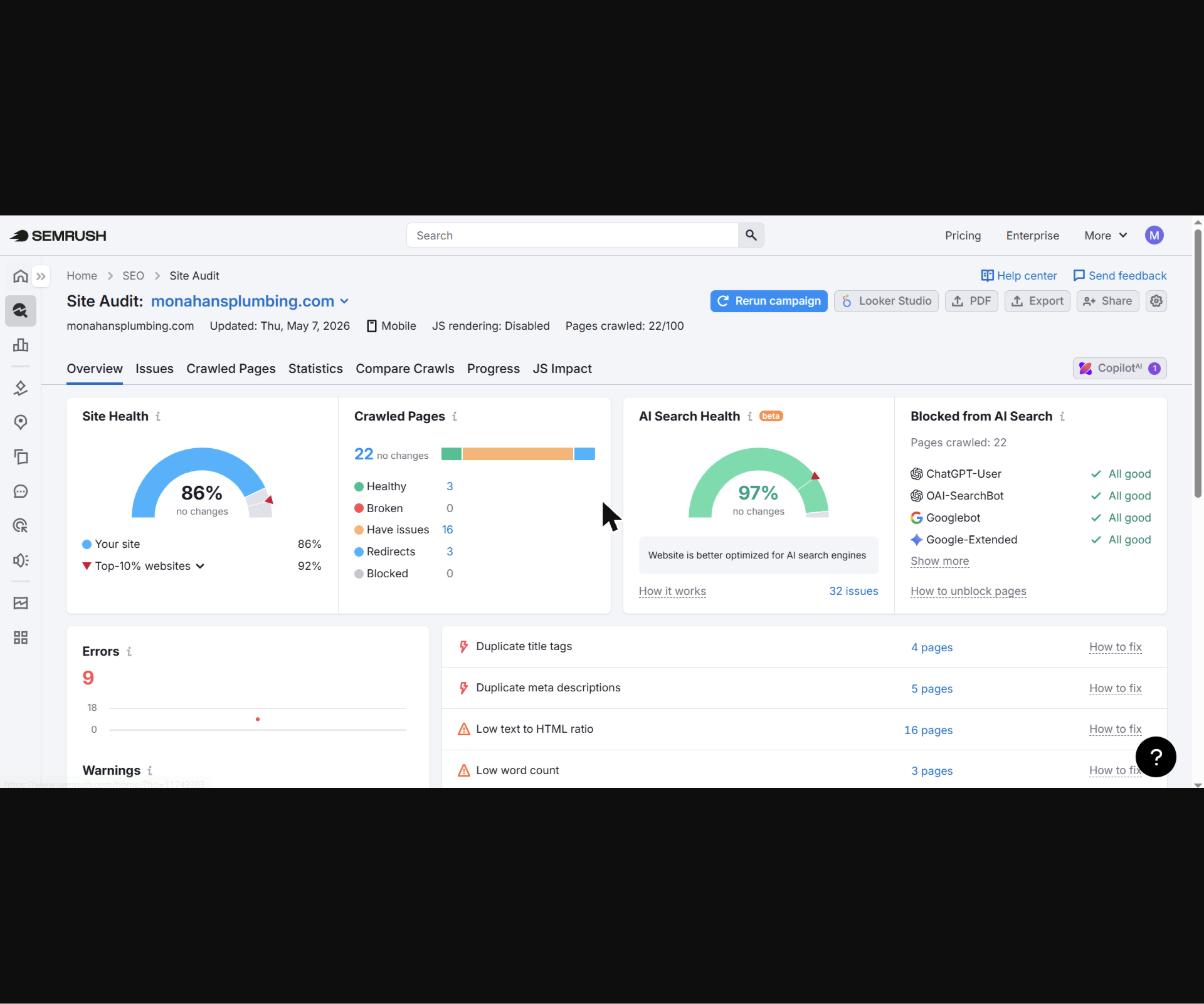
Task: Open the Copilot AI button
Action: [1119, 368]
